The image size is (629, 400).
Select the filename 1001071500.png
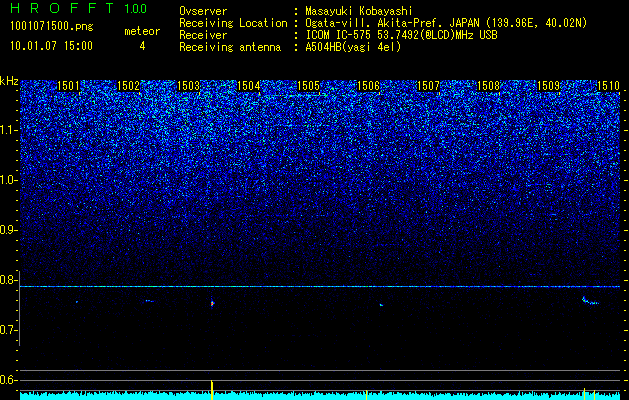pyautogui.click(x=52, y=27)
